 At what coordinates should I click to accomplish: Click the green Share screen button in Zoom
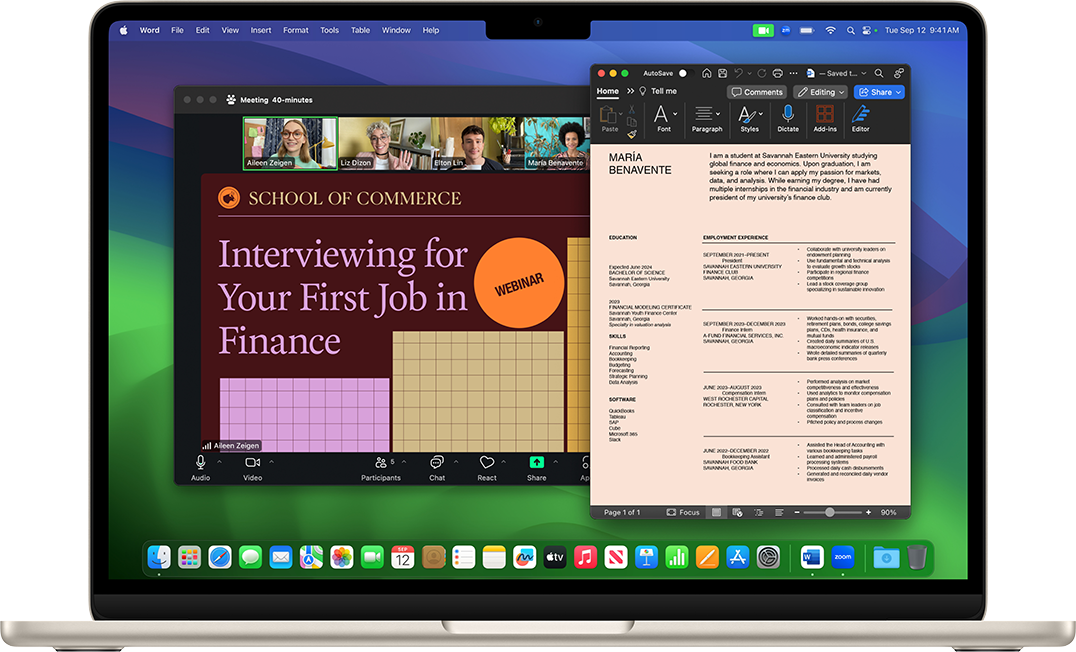[x=537, y=468]
